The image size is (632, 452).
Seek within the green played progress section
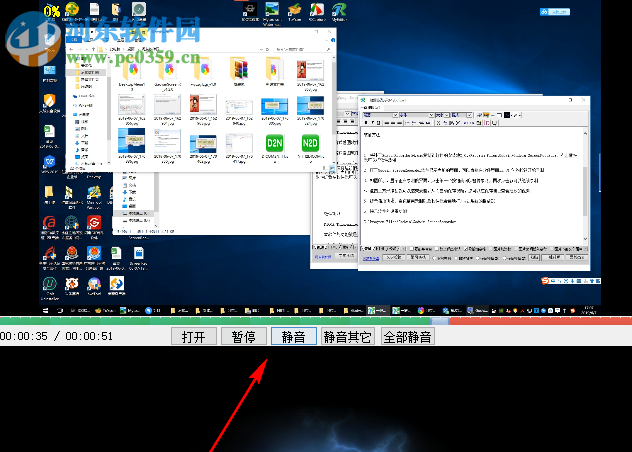tap(215, 321)
